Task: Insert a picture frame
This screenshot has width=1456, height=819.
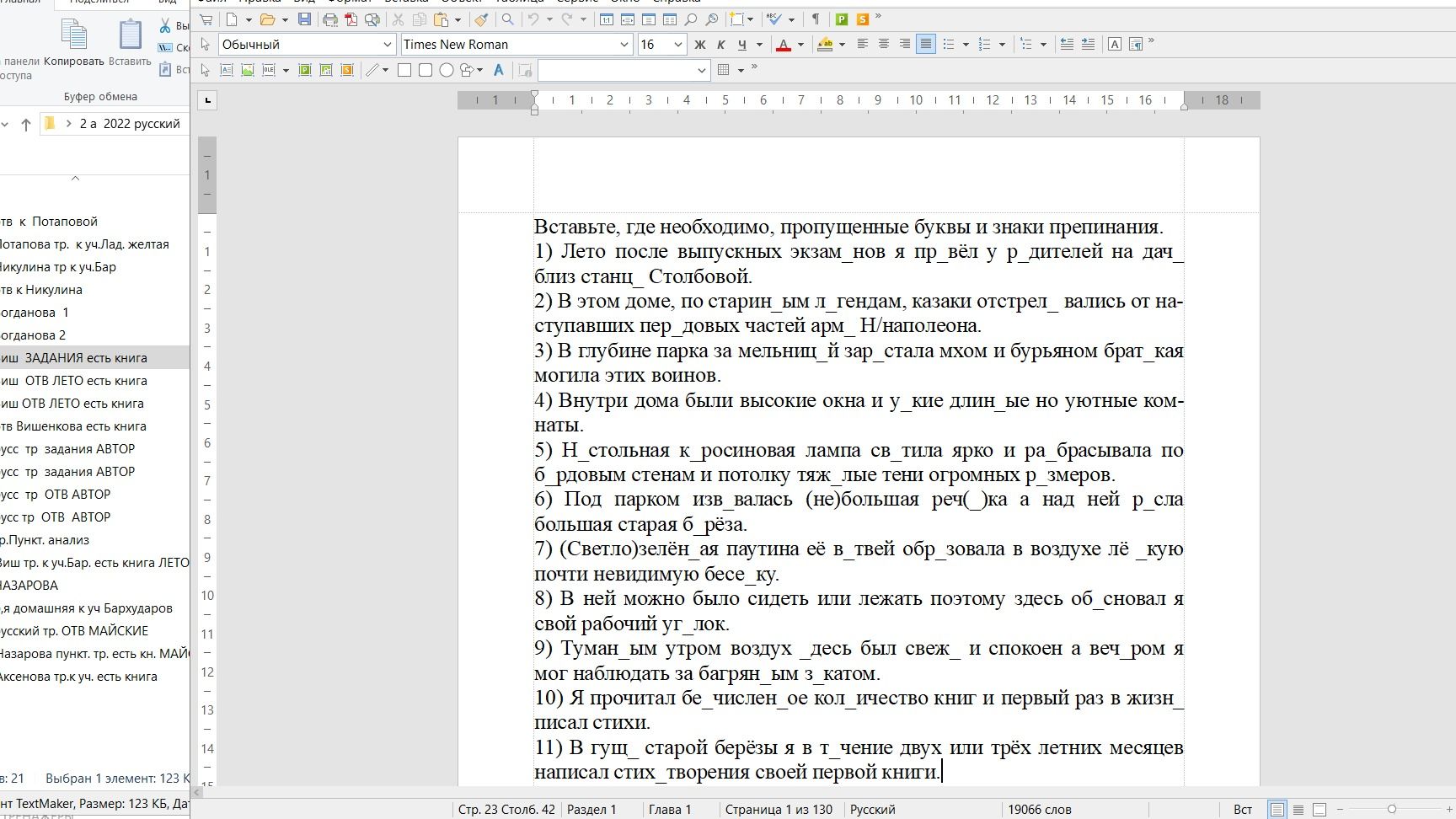Action: tap(248, 70)
